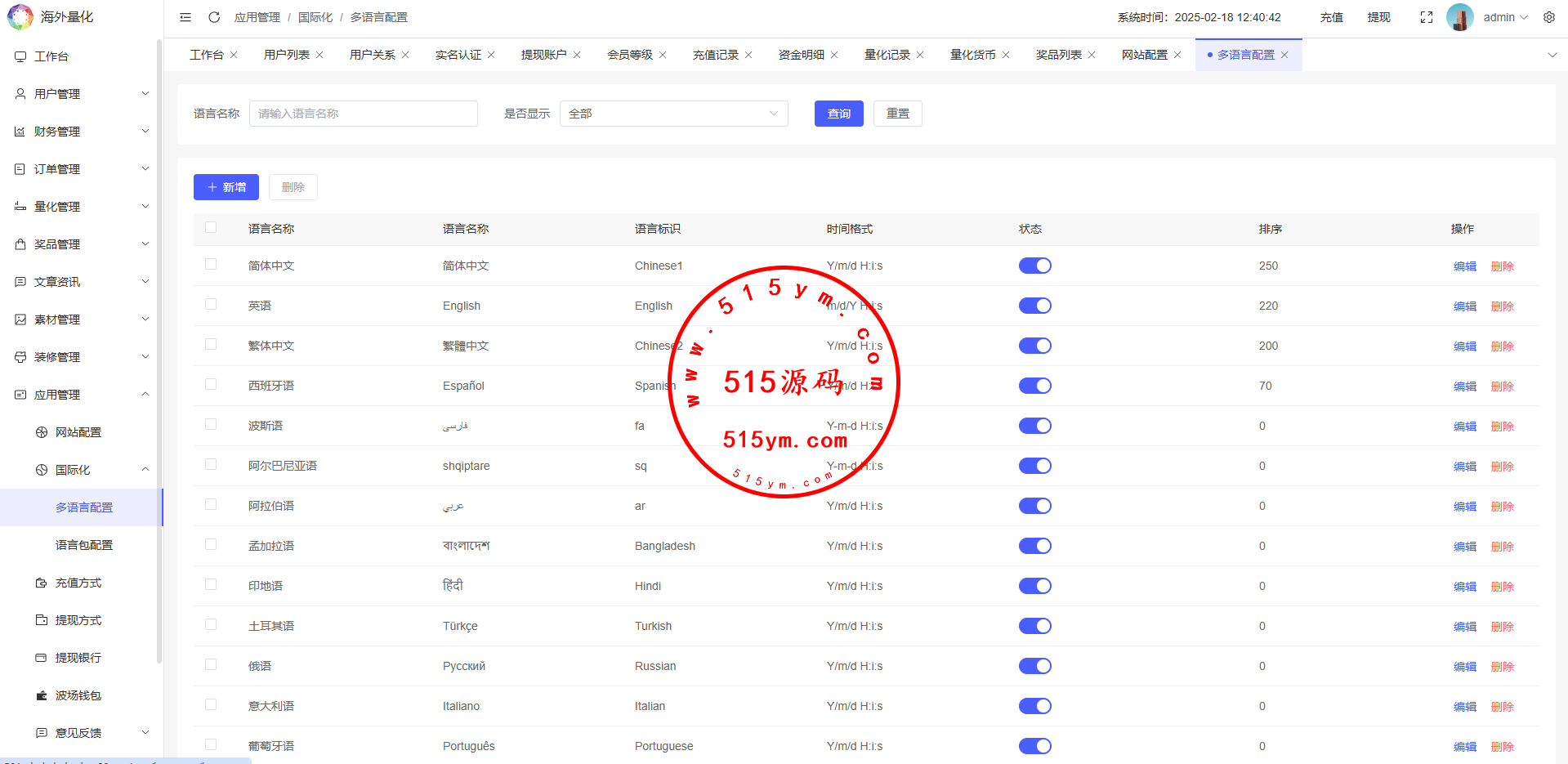Toggle fullscreen mode icon

[1427, 17]
